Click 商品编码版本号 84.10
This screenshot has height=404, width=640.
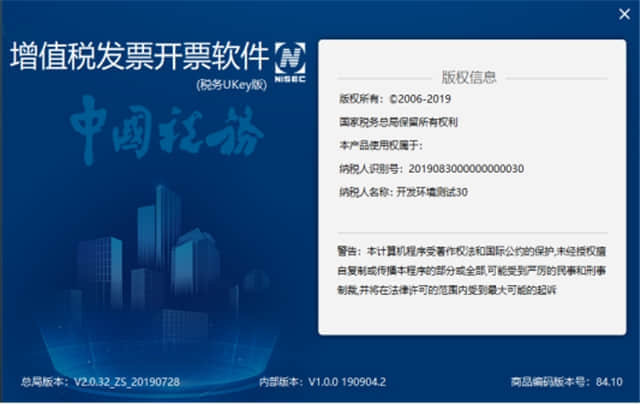pyautogui.click(x=567, y=382)
